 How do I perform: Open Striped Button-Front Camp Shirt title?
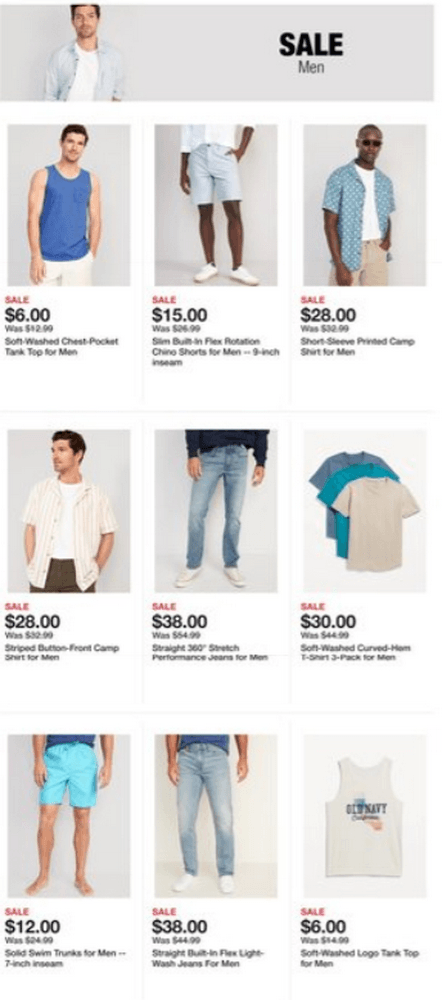[61, 652]
